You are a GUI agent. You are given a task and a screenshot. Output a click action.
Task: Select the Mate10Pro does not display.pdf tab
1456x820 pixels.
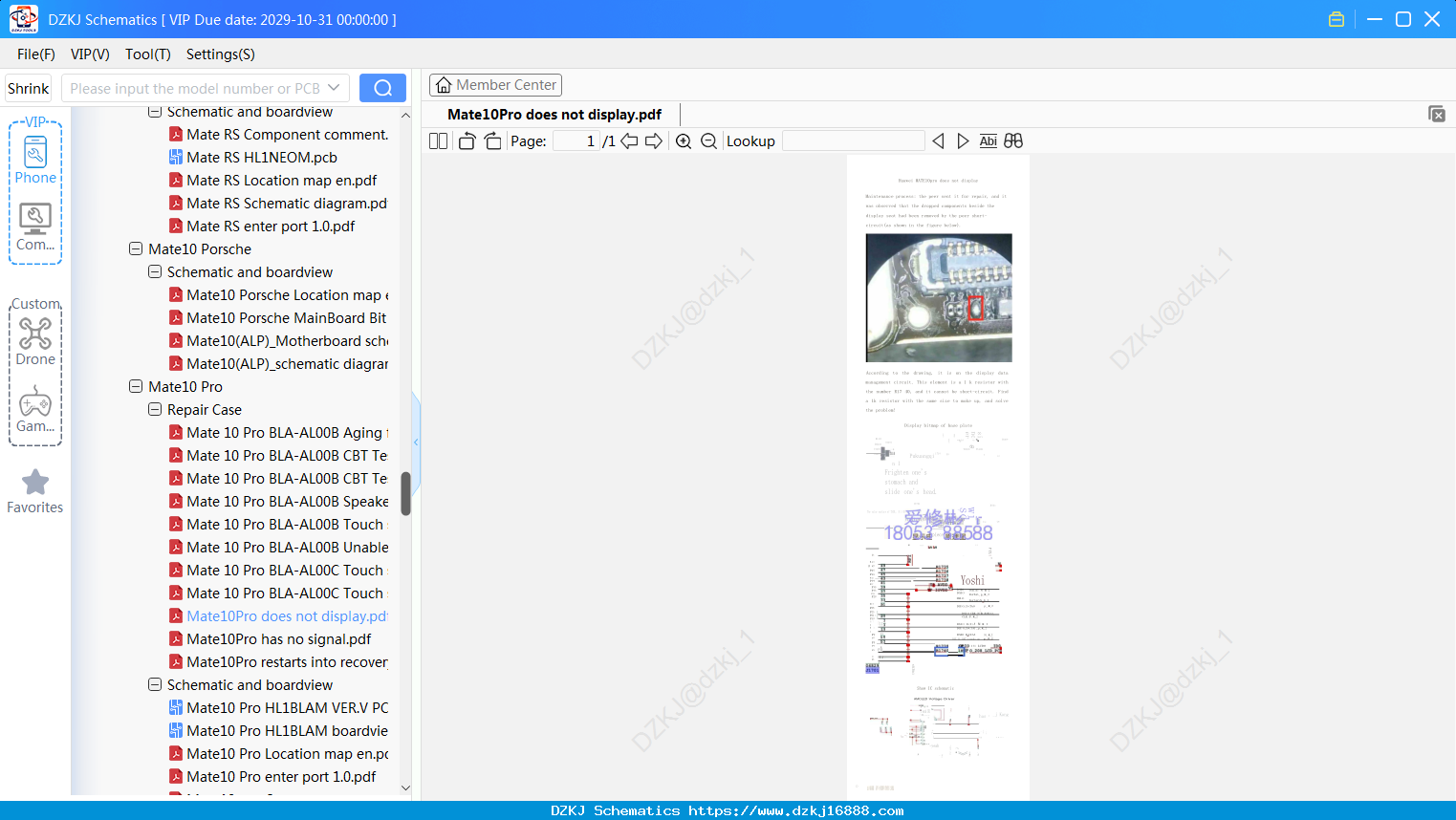pyautogui.click(x=554, y=115)
